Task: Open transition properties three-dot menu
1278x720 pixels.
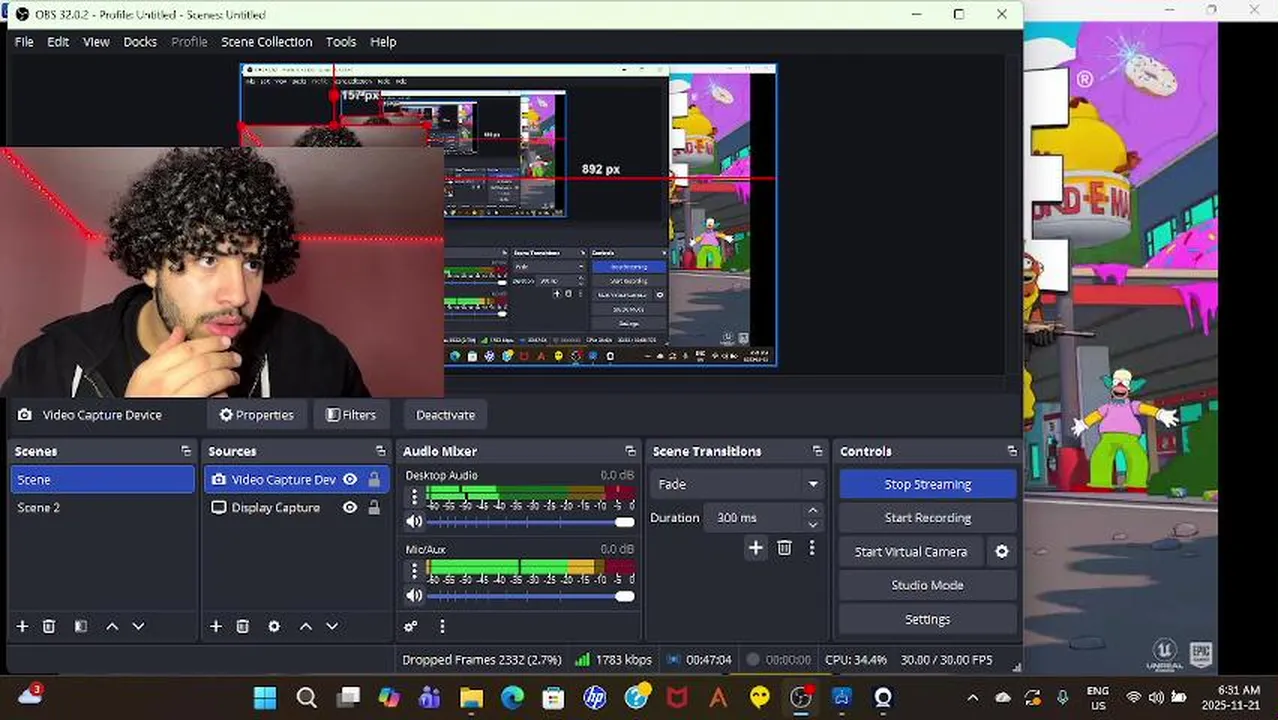Action: (812, 547)
